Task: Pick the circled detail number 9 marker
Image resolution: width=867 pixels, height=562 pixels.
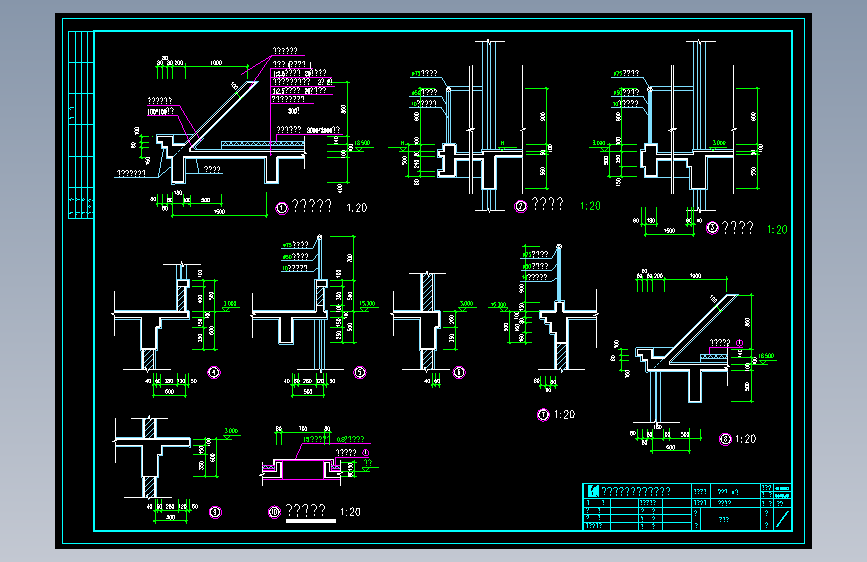Action: pyautogui.click(x=215, y=512)
